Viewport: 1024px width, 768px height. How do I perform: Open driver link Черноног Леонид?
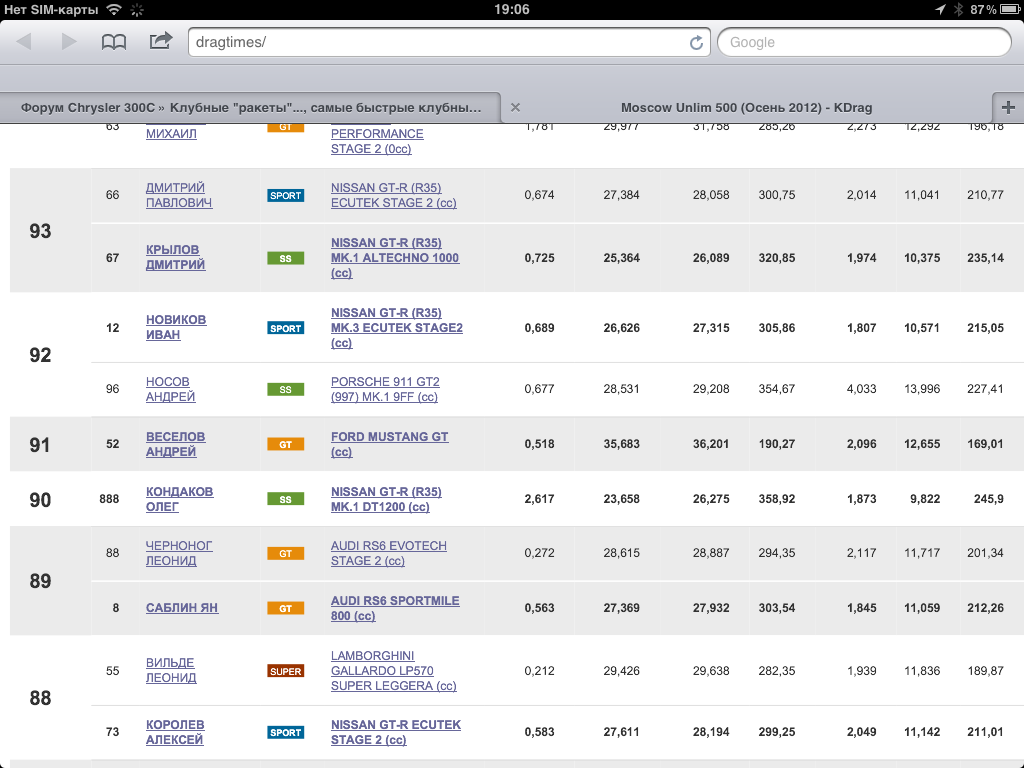point(179,553)
